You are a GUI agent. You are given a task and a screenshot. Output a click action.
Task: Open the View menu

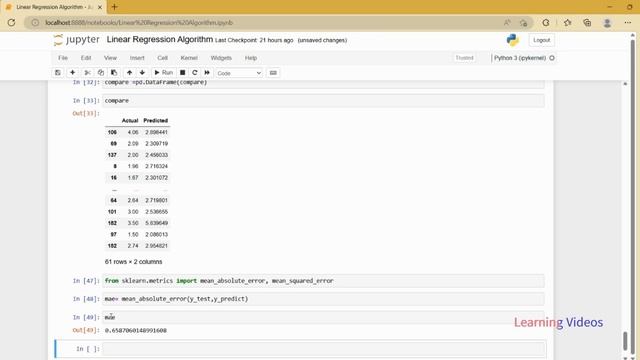click(x=110, y=58)
